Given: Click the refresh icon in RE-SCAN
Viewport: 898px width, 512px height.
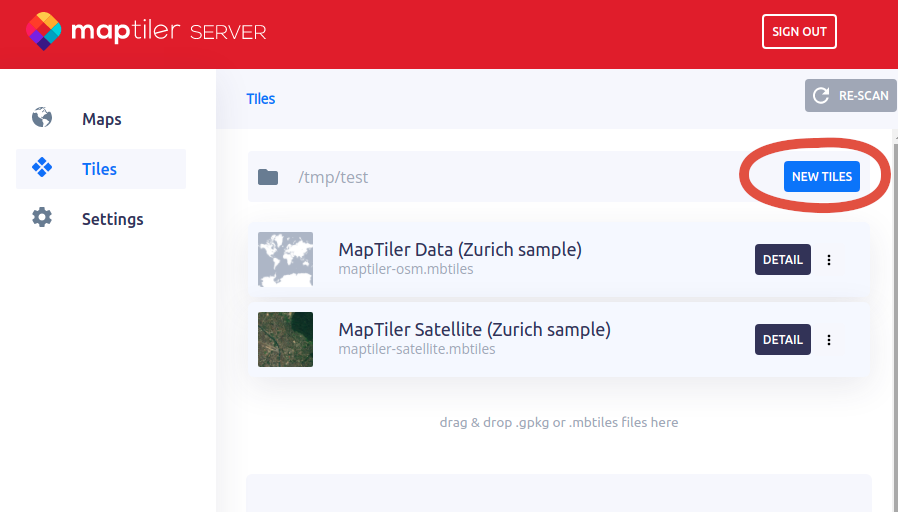Looking at the screenshot, I should [821, 96].
